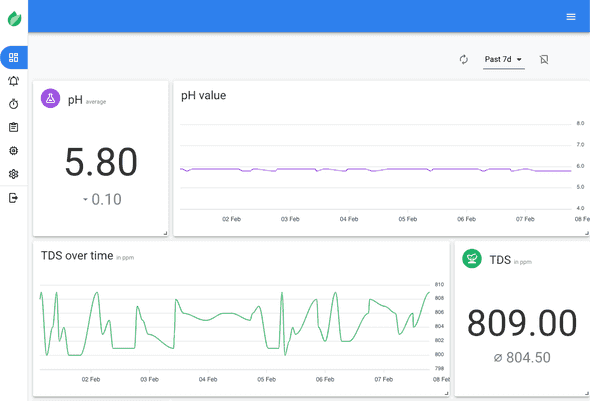
Task: Toggle the crossed-out layout edit icon
Action: [x=544, y=59]
